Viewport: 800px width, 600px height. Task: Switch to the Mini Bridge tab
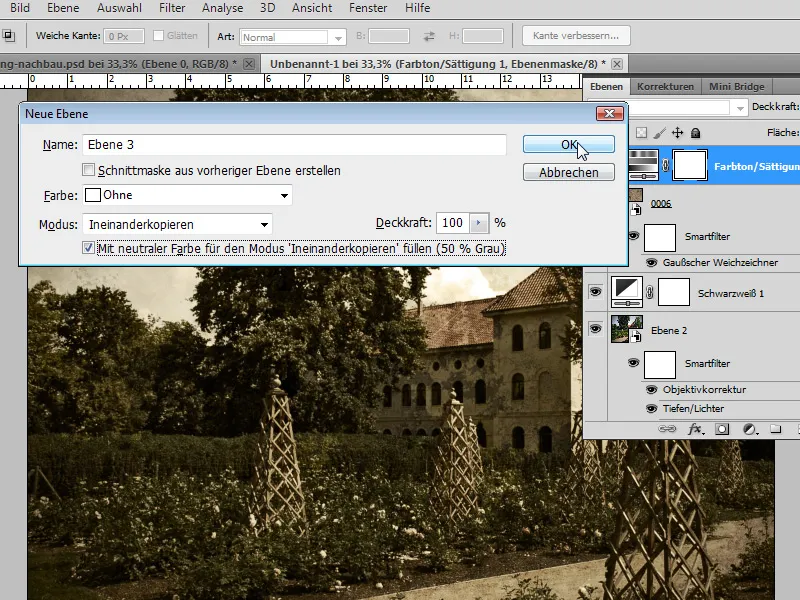point(736,86)
